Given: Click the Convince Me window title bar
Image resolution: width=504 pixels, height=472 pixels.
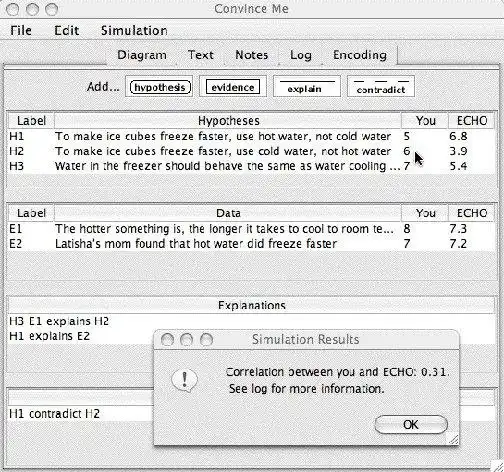Looking at the screenshot, I should [x=251, y=9].
